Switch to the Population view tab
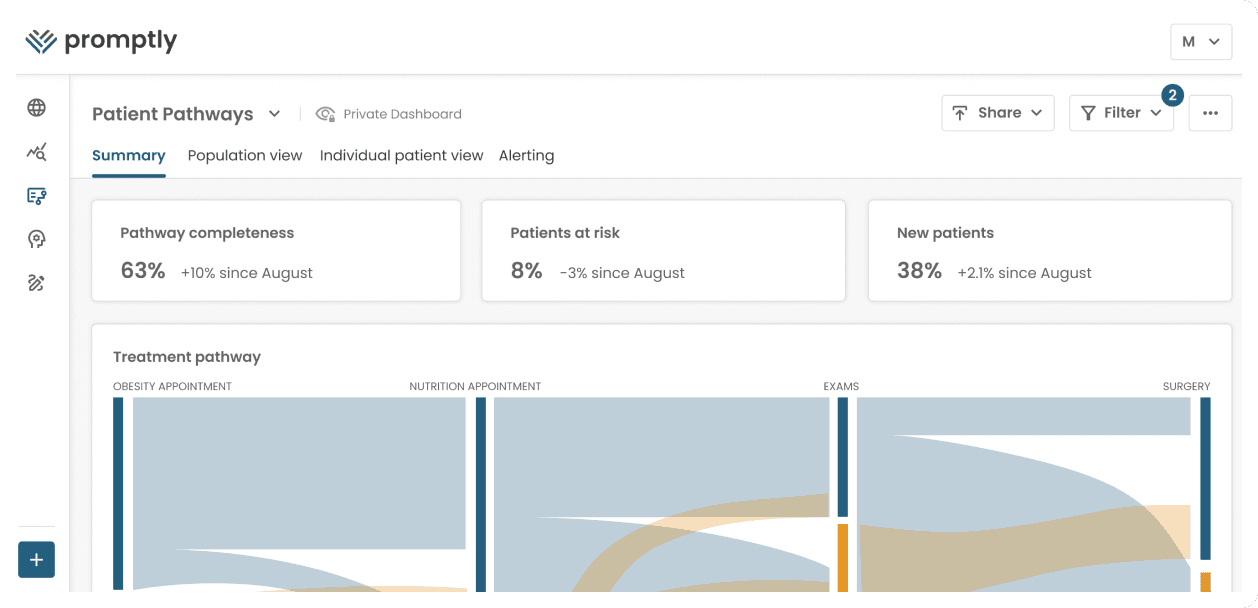1258x608 pixels. pos(245,156)
